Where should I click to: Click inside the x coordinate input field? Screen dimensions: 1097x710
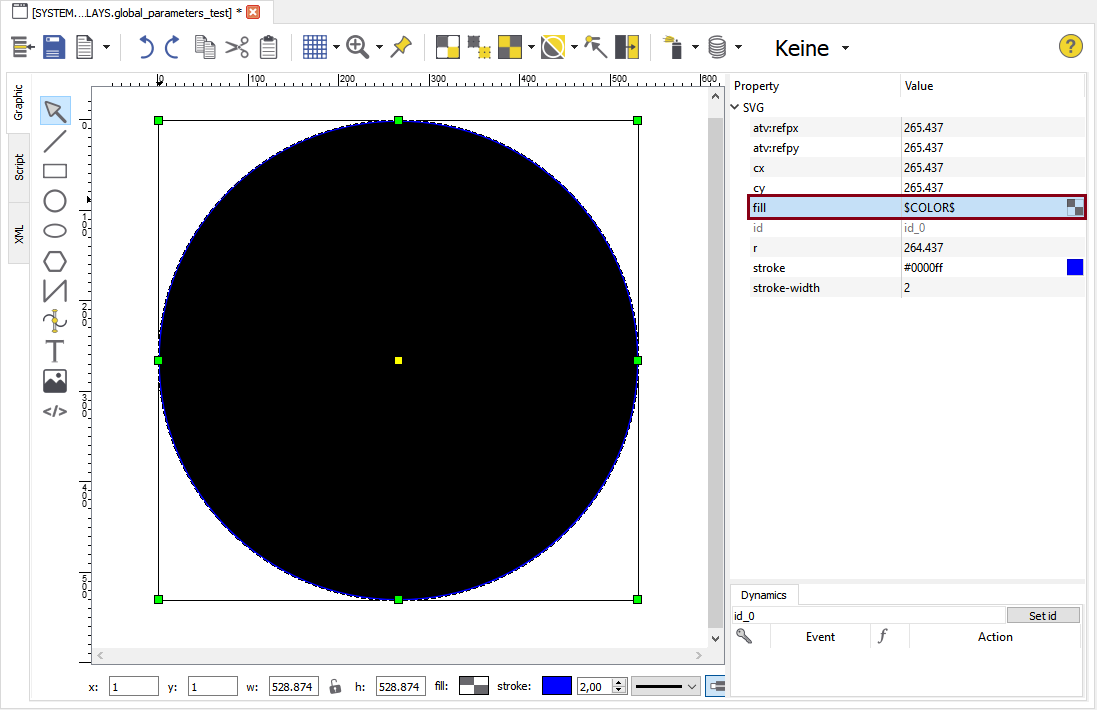(x=132, y=686)
